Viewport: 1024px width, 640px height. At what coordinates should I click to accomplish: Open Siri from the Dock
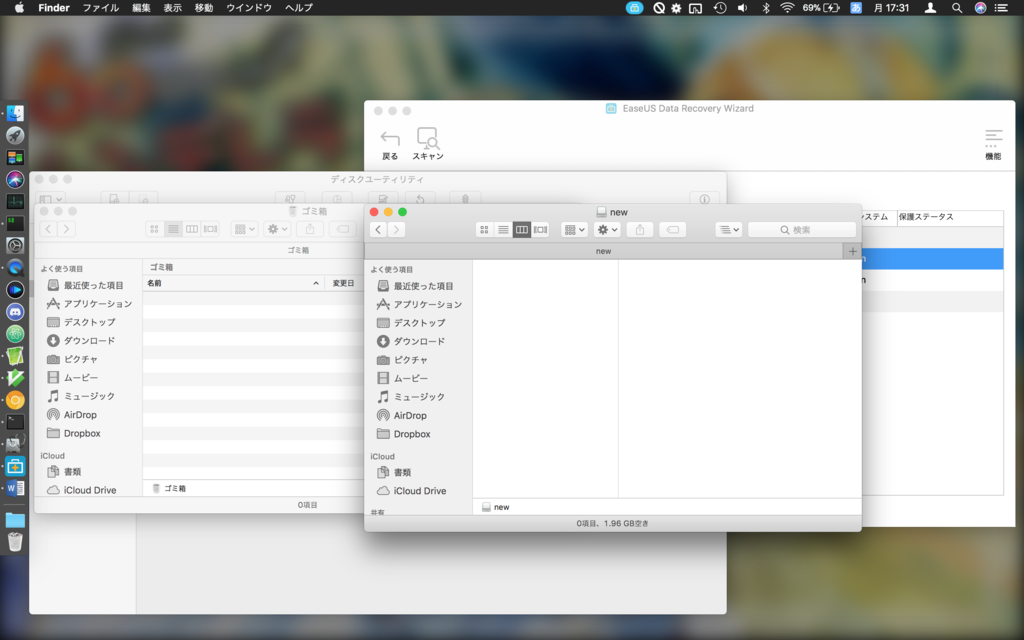[x=15, y=179]
